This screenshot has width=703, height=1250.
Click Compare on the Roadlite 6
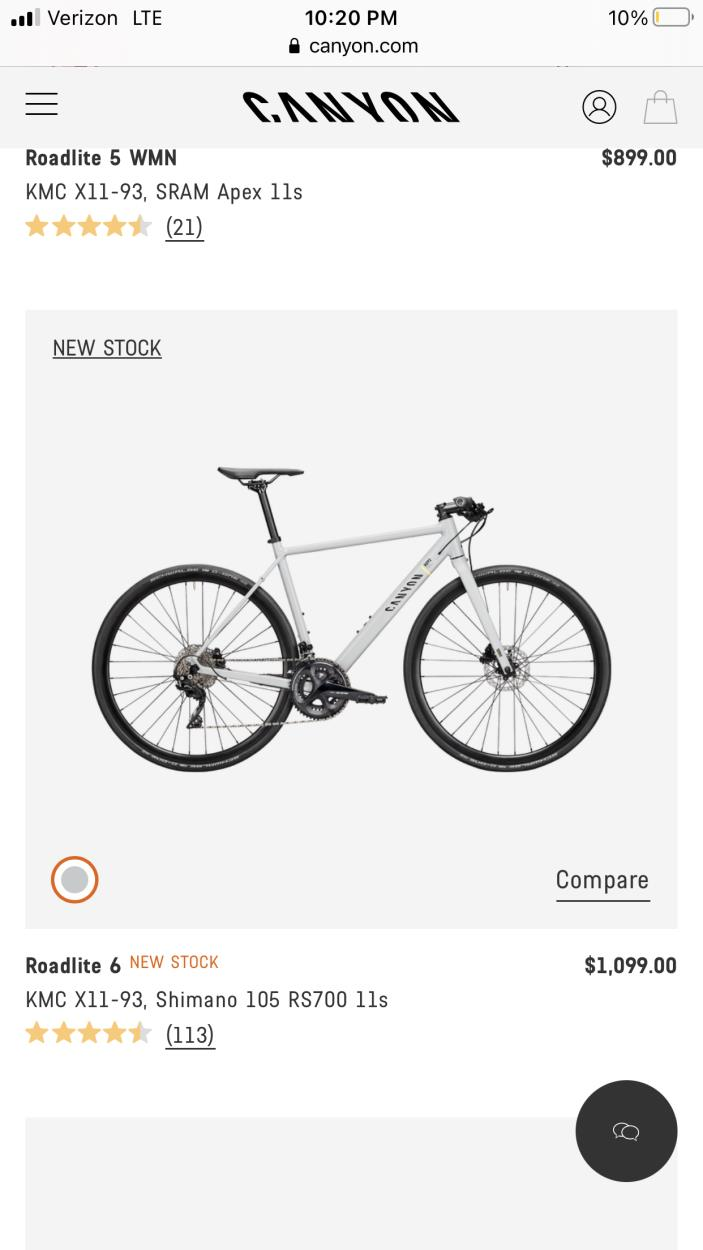(x=602, y=880)
